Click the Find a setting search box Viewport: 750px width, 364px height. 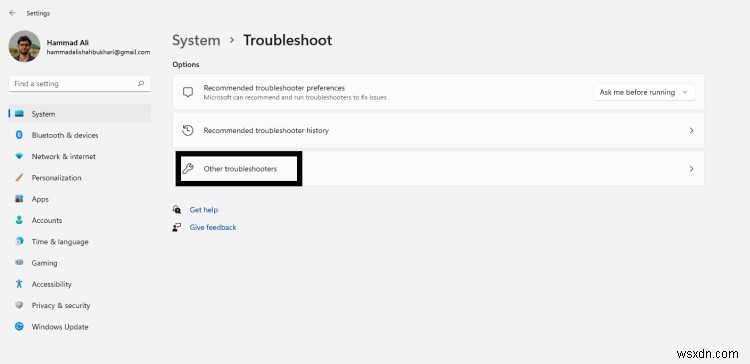[x=79, y=84]
